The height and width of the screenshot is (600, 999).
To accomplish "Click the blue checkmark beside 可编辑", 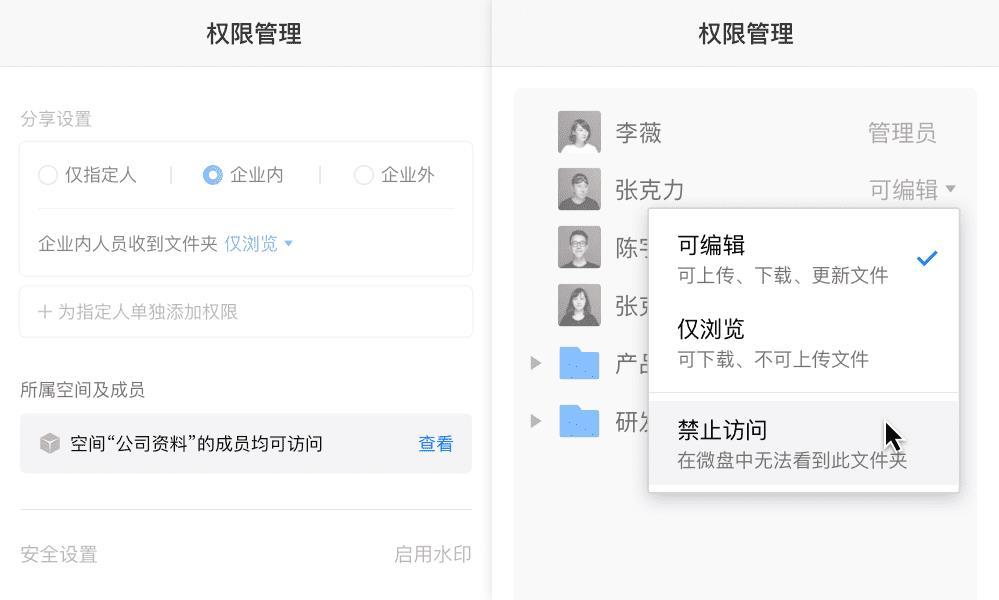I will (927, 258).
